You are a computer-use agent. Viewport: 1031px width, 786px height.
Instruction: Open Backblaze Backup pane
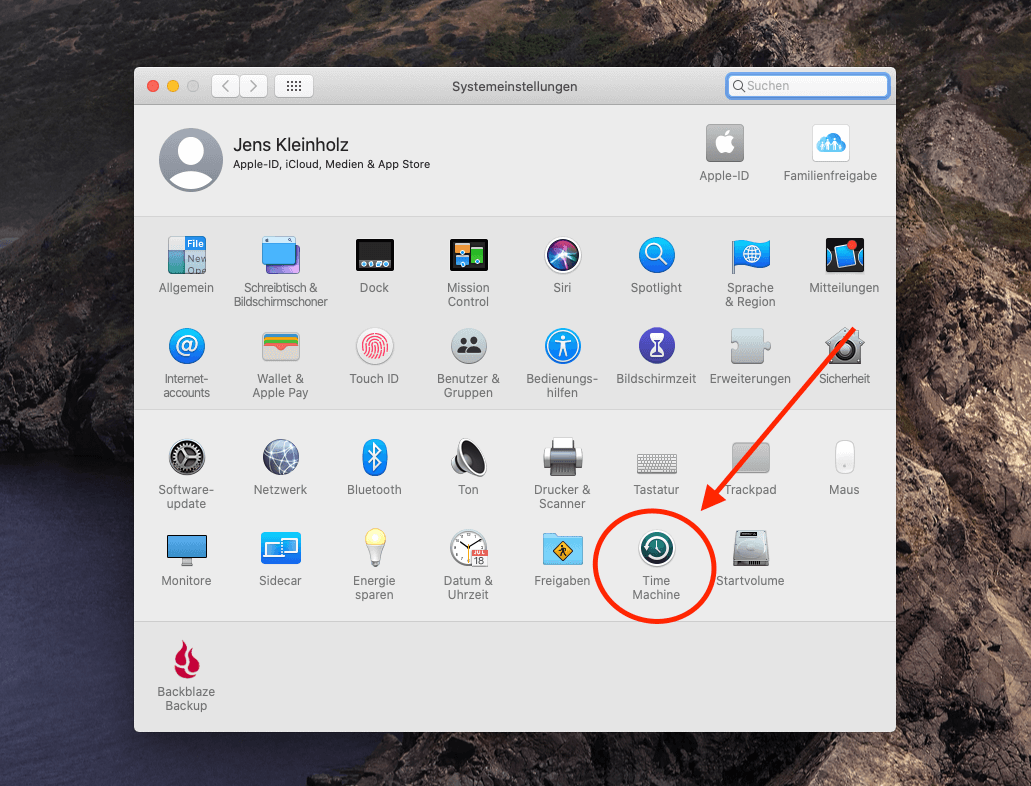(186, 660)
